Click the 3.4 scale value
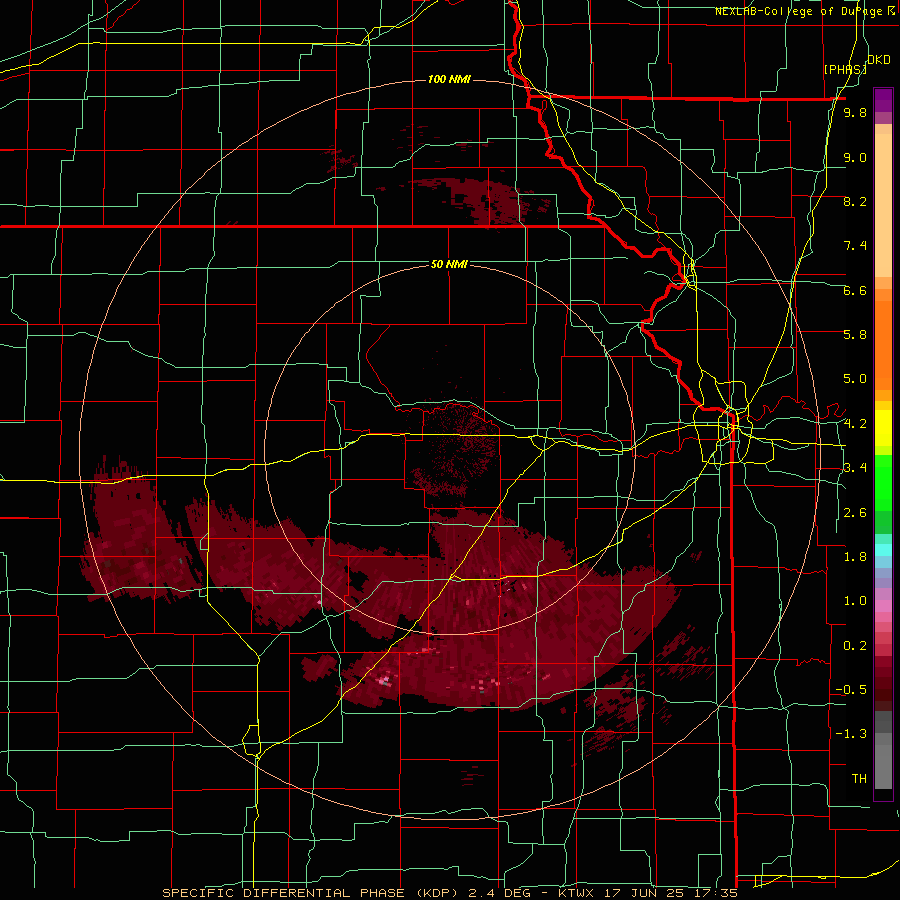Screen dimensions: 900x900 (x=855, y=468)
